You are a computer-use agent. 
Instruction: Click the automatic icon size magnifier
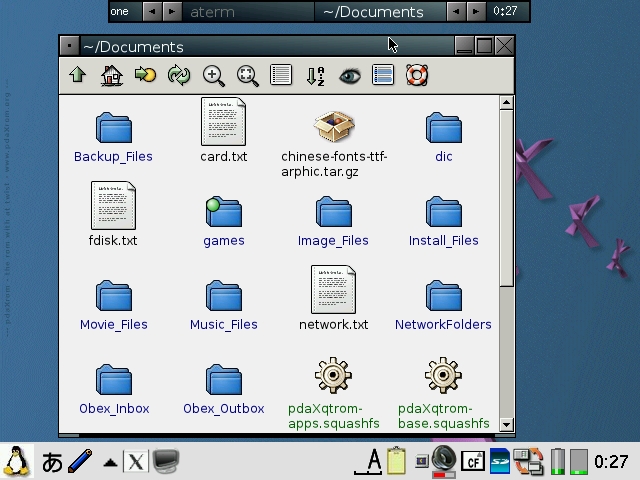[247, 75]
